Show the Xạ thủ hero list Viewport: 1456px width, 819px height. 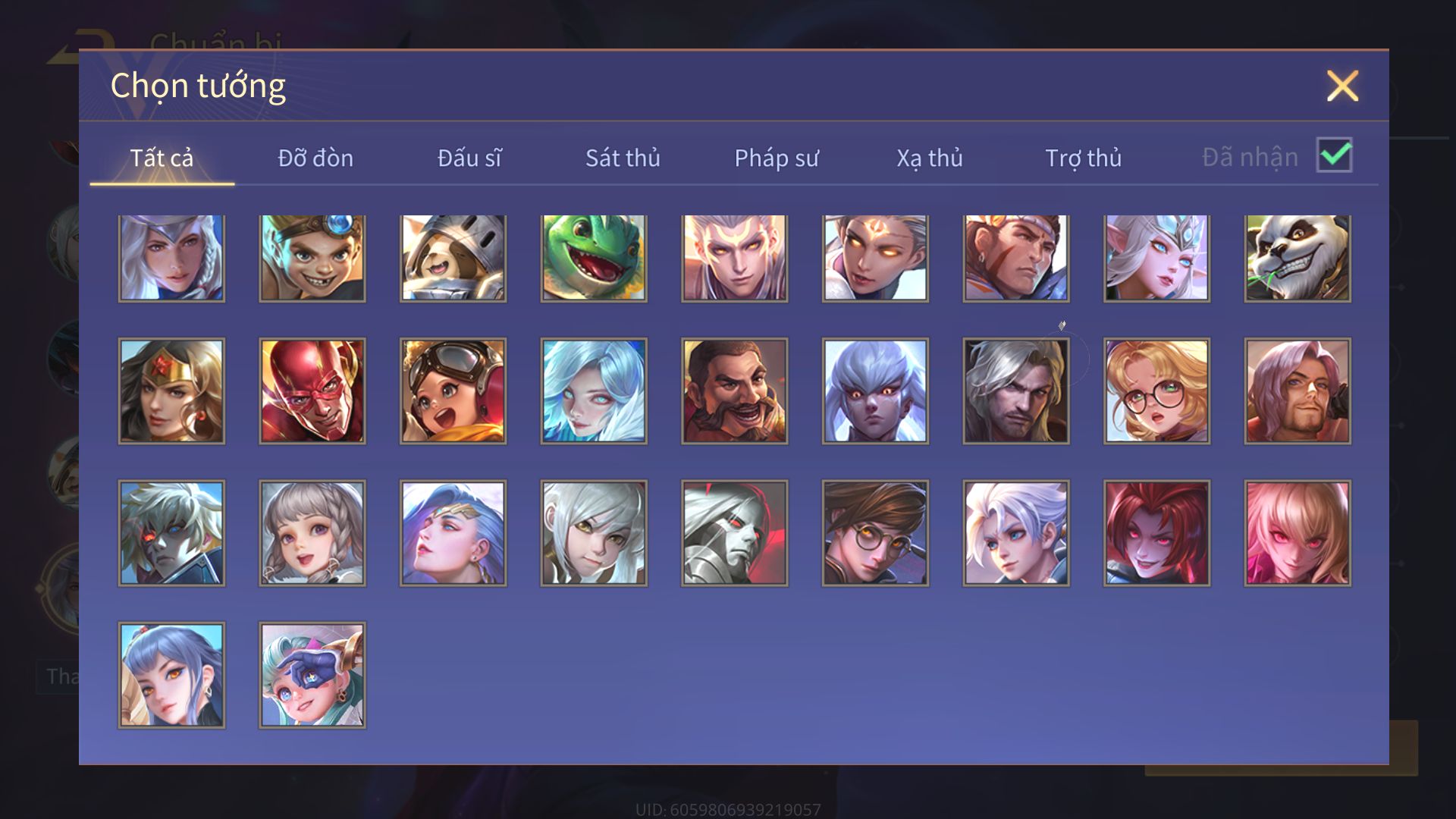[x=930, y=158]
